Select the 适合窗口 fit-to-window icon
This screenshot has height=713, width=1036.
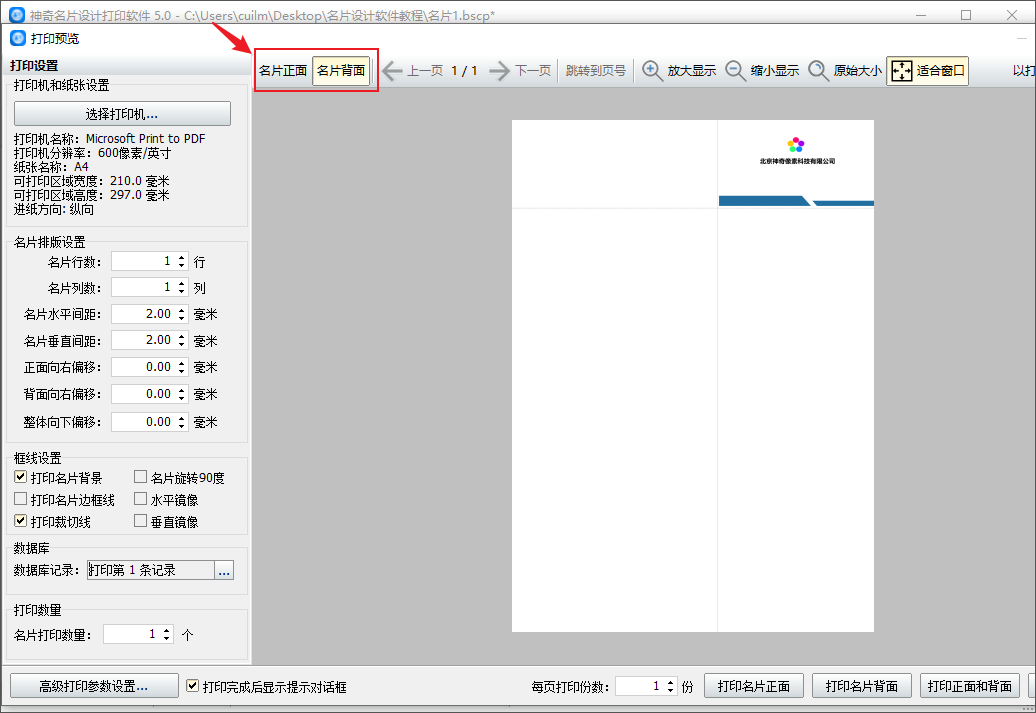901,71
